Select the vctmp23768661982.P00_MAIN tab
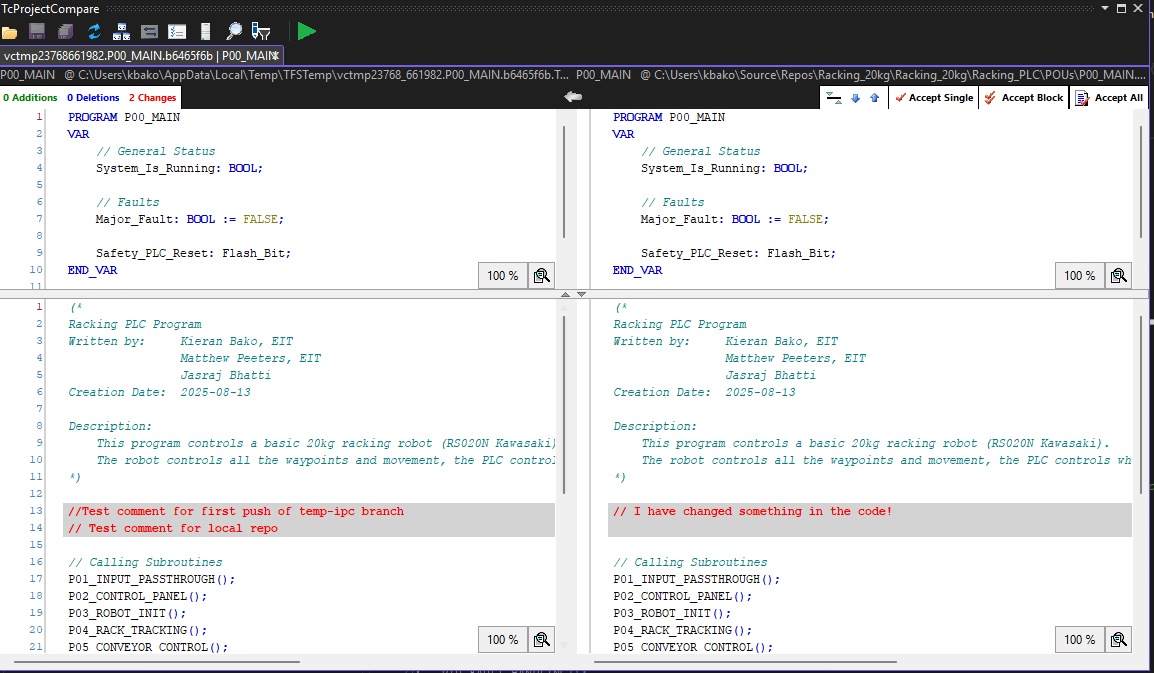 pos(140,56)
